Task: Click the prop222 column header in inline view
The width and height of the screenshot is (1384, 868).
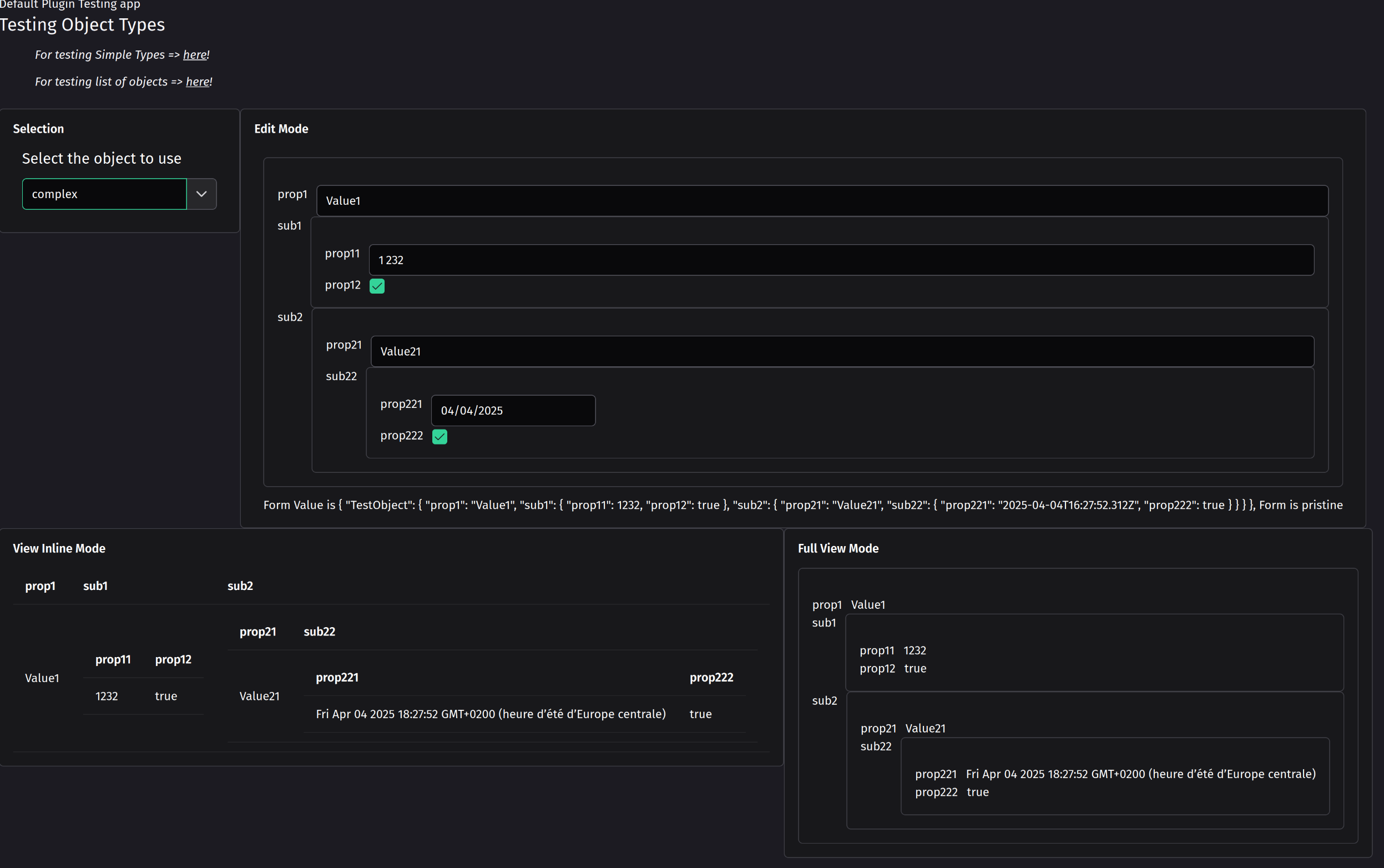Action: point(711,678)
